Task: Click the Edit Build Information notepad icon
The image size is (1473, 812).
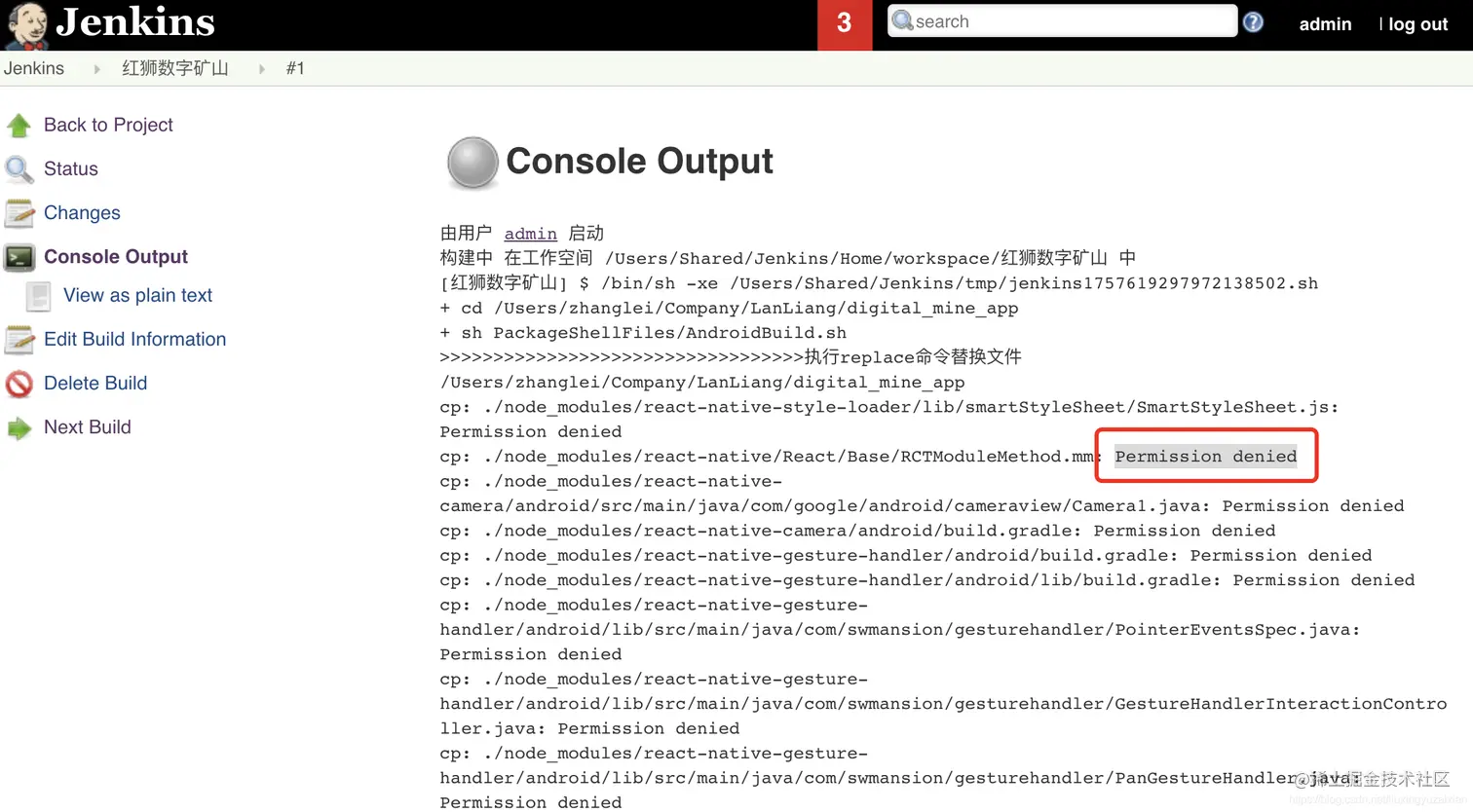Action: coord(19,340)
